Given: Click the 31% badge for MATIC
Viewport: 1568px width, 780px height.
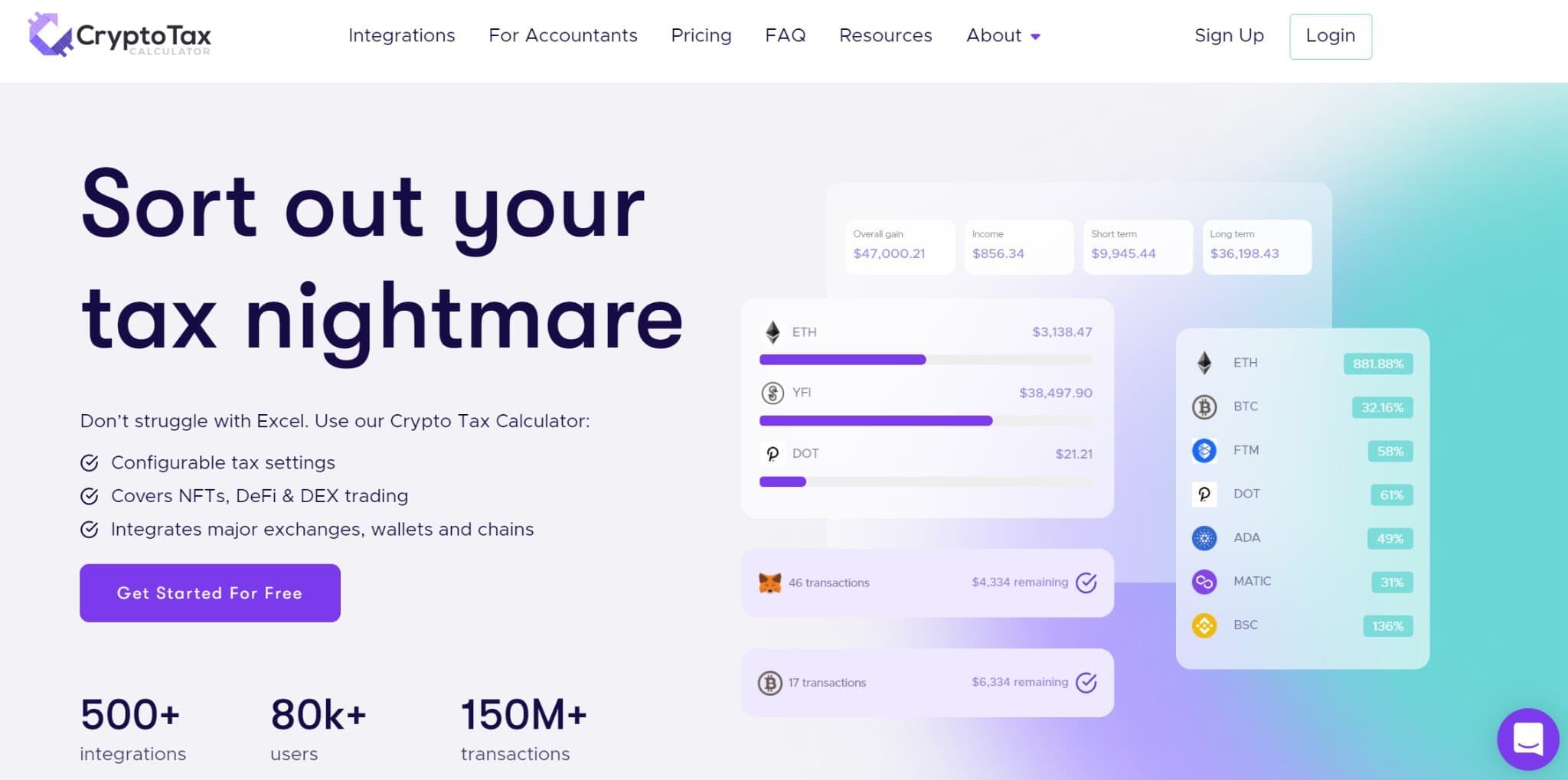Looking at the screenshot, I should coord(1392,582).
